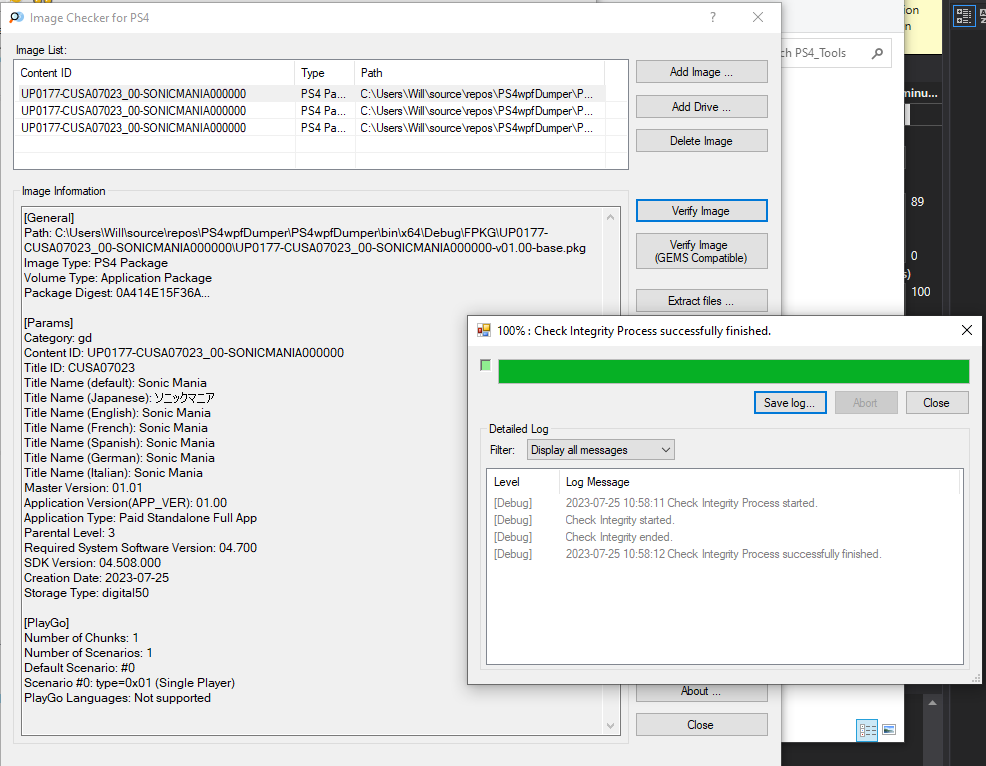Select log entry '10:58:11 Check Integrity Process started'
The width and height of the screenshot is (986, 766).
(724, 503)
